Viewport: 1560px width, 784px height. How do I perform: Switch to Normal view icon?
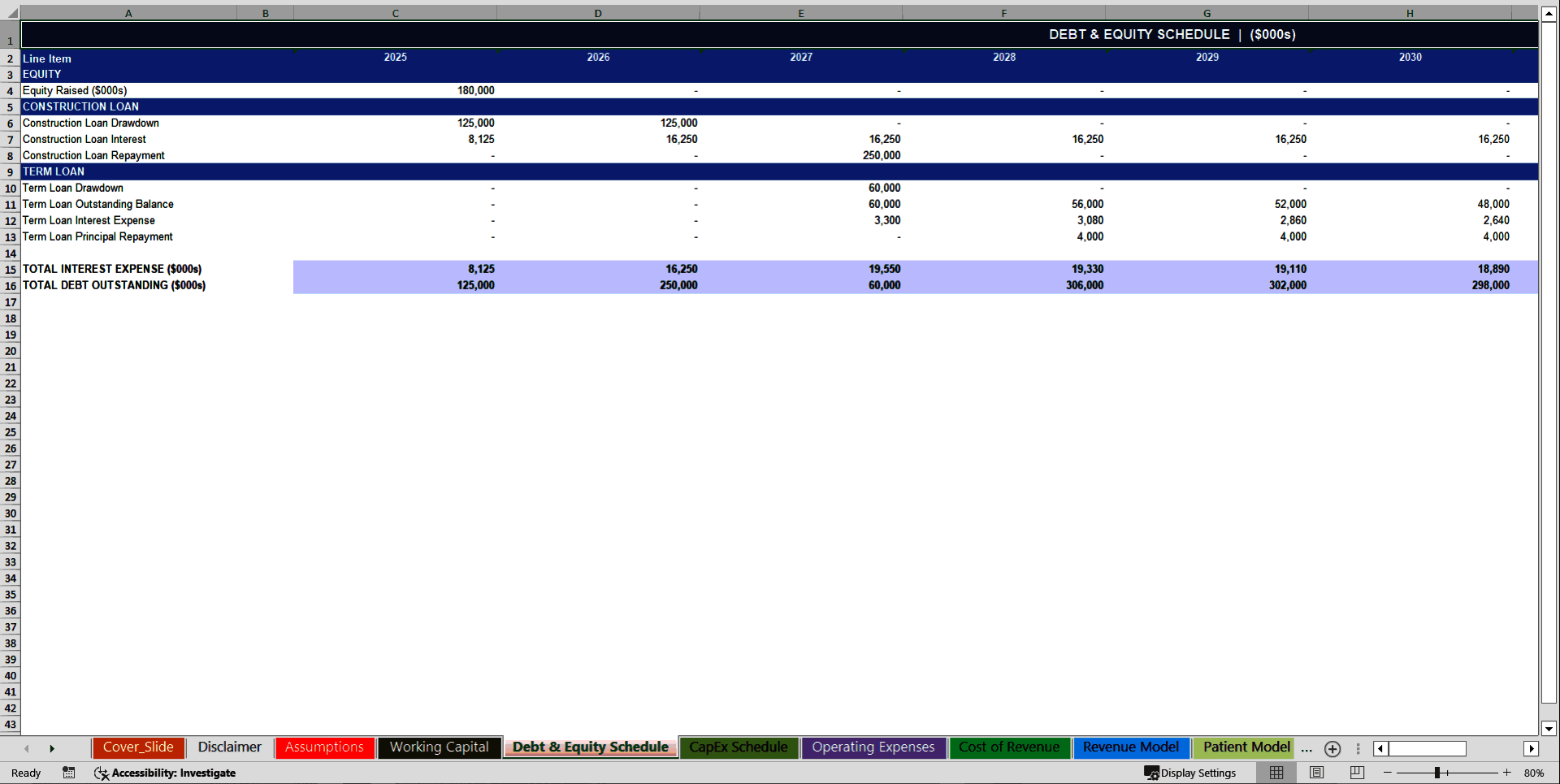[x=1276, y=773]
